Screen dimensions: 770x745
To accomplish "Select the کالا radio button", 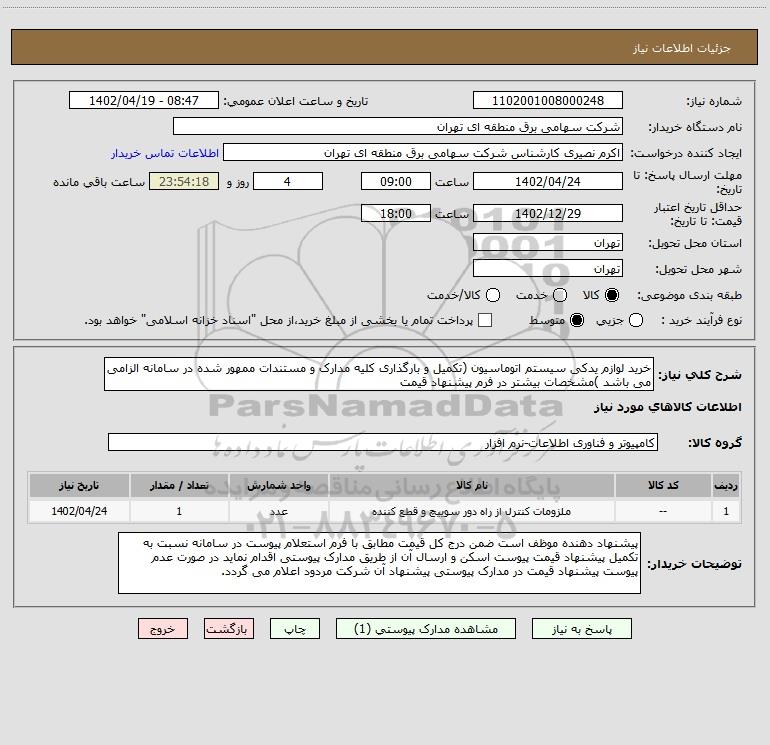I will tap(612, 295).
